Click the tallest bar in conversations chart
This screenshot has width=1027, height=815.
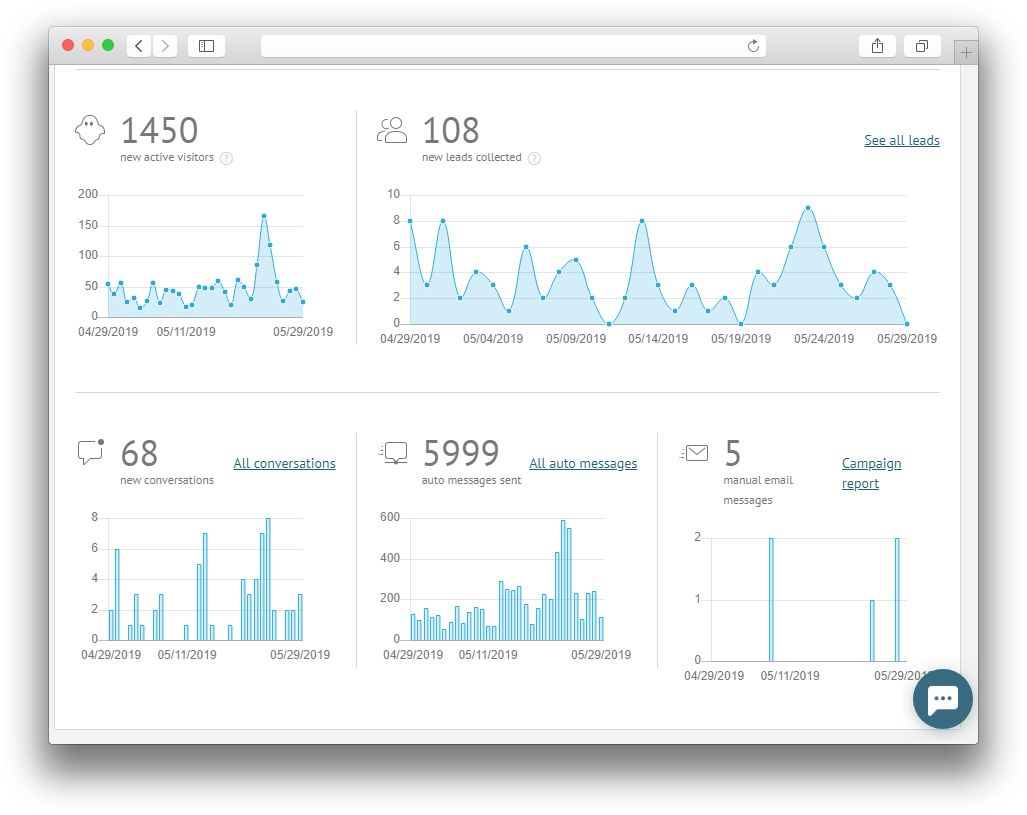point(268,579)
